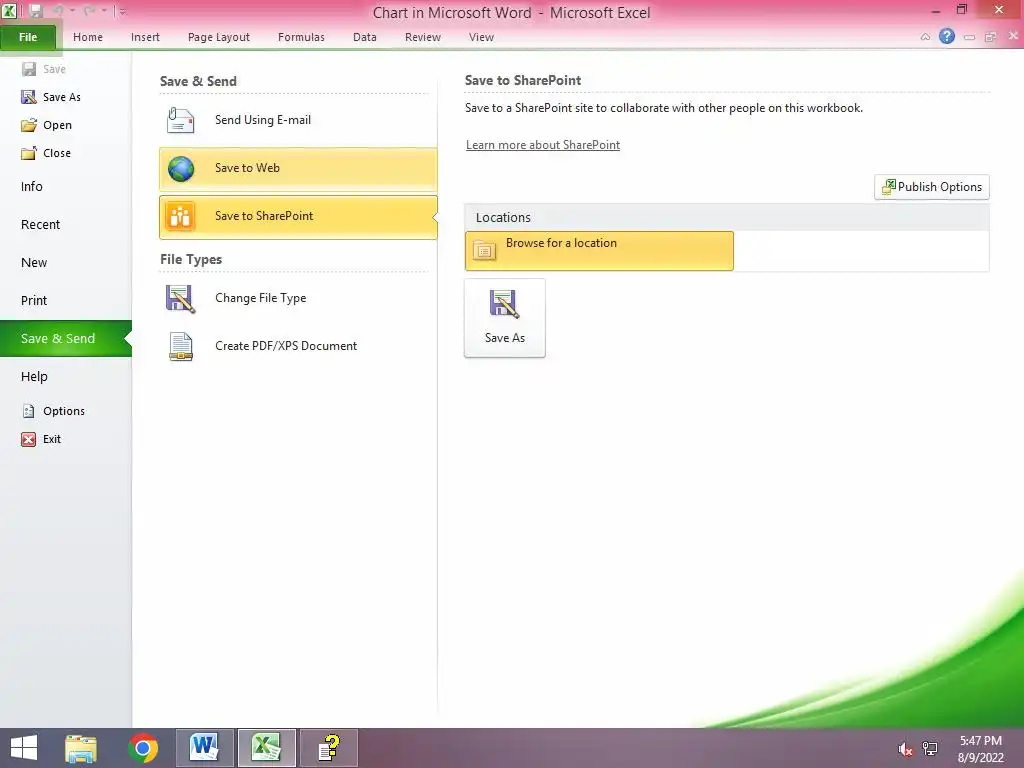Click the Save As floppy icon in sidebar
This screenshot has height=768, width=1024.
pos(29,97)
